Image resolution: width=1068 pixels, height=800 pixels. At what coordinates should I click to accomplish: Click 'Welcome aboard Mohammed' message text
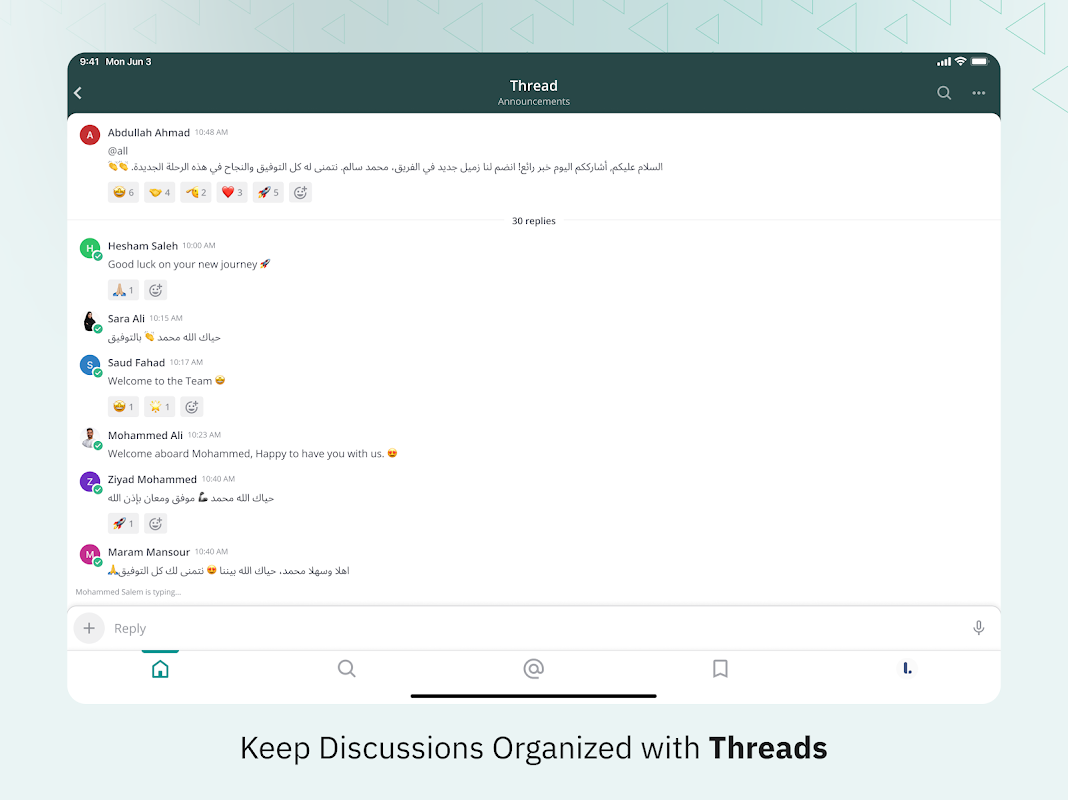pos(252,453)
